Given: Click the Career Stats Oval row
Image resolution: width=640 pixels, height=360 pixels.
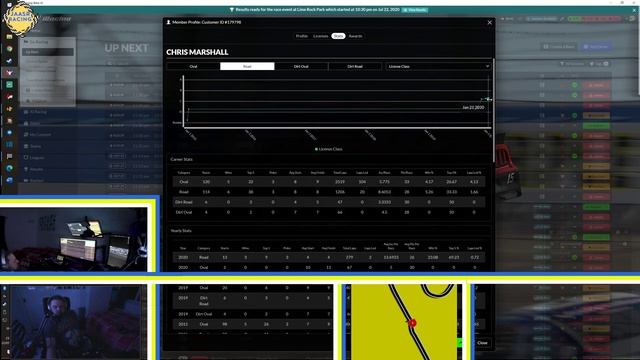Looking at the screenshot, I should click(x=329, y=182).
